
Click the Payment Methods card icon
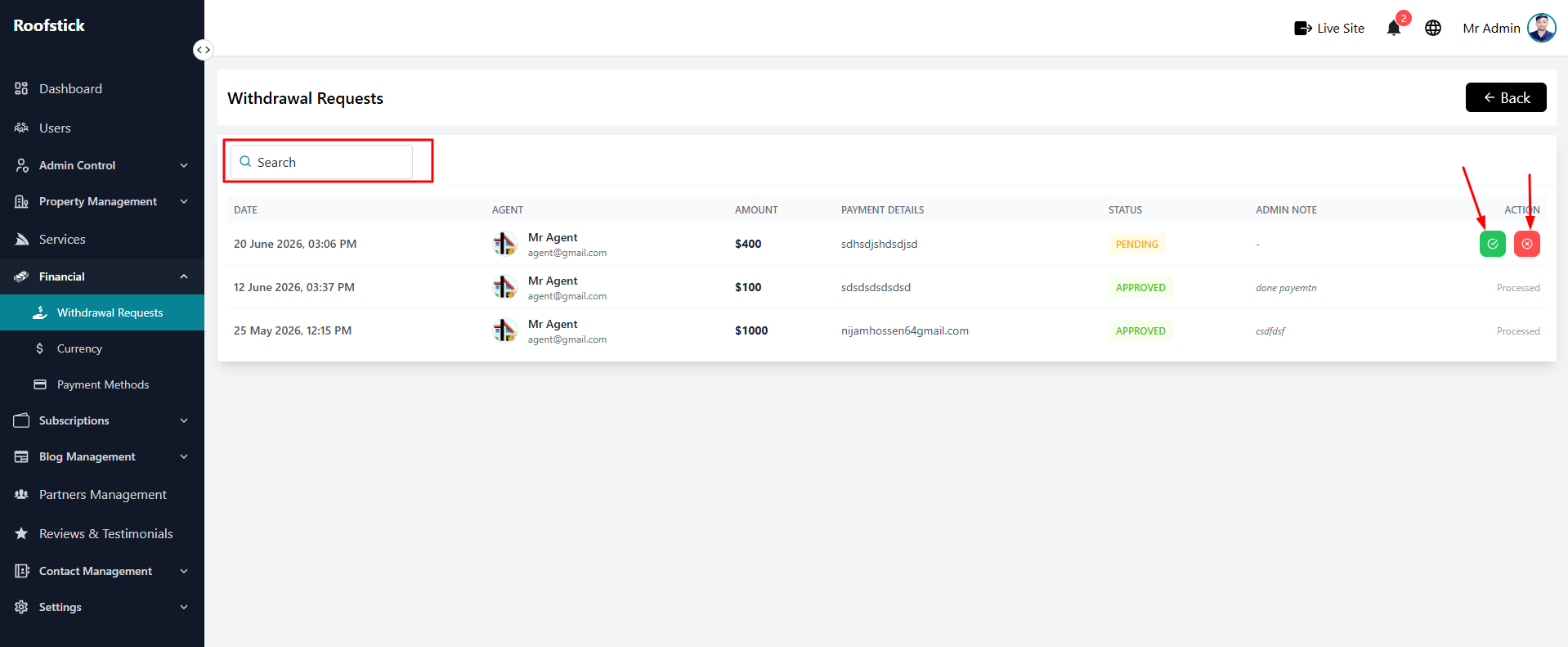[x=39, y=384]
